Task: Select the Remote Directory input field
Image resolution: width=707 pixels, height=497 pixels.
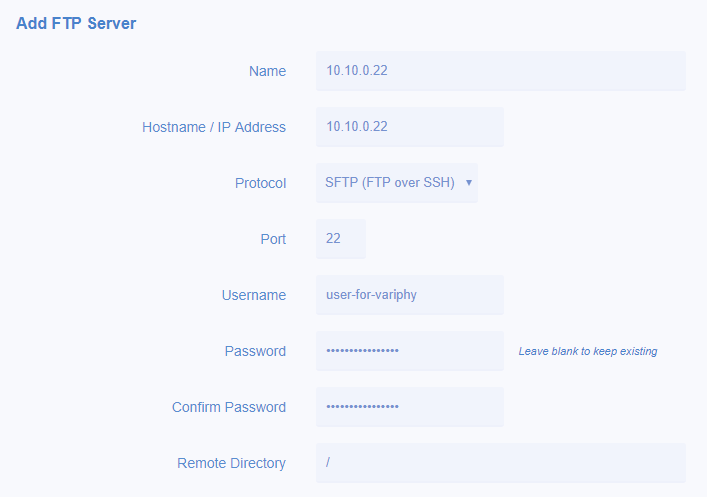Action: coord(500,463)
